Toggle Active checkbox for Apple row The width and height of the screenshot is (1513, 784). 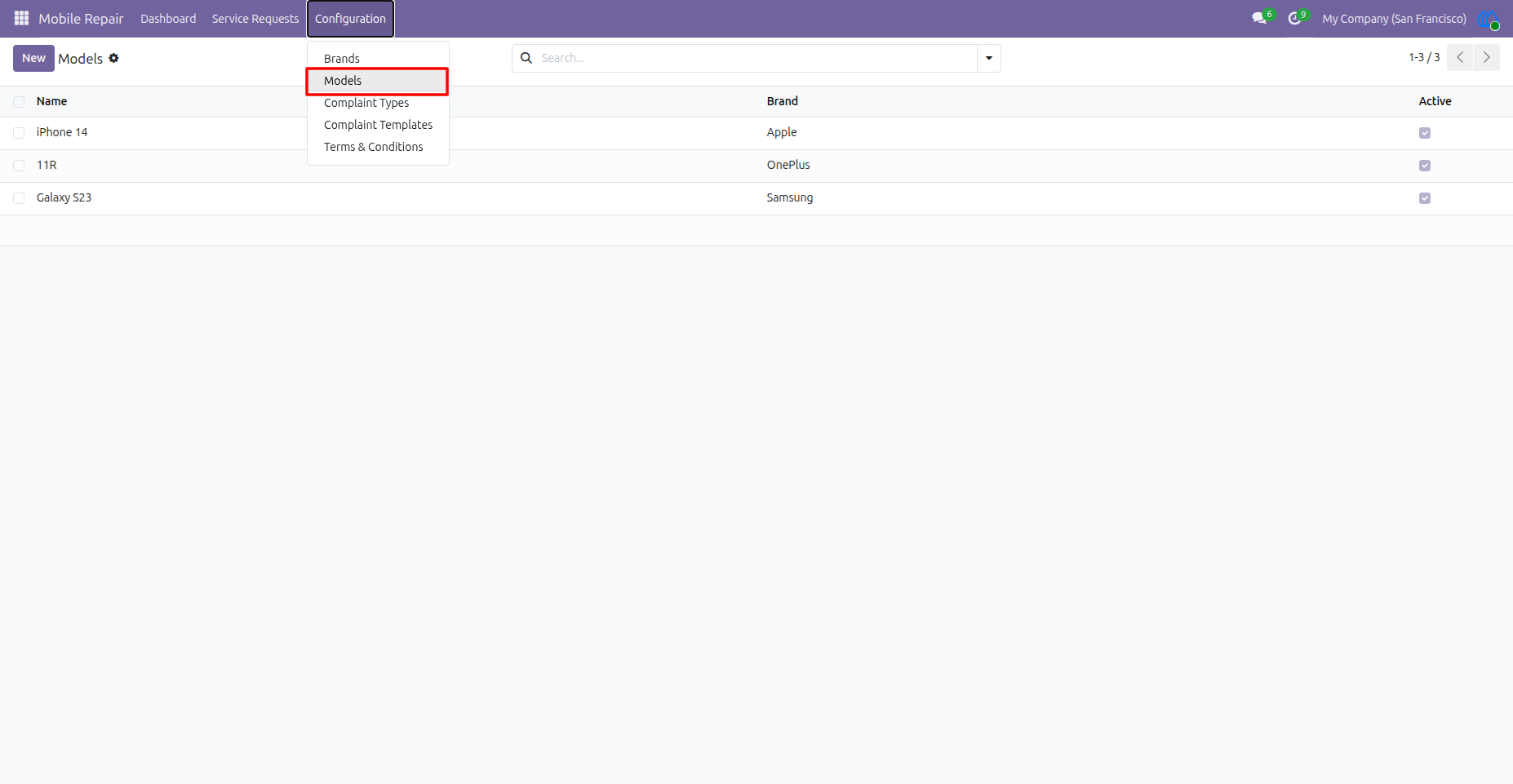(1425, 133)
